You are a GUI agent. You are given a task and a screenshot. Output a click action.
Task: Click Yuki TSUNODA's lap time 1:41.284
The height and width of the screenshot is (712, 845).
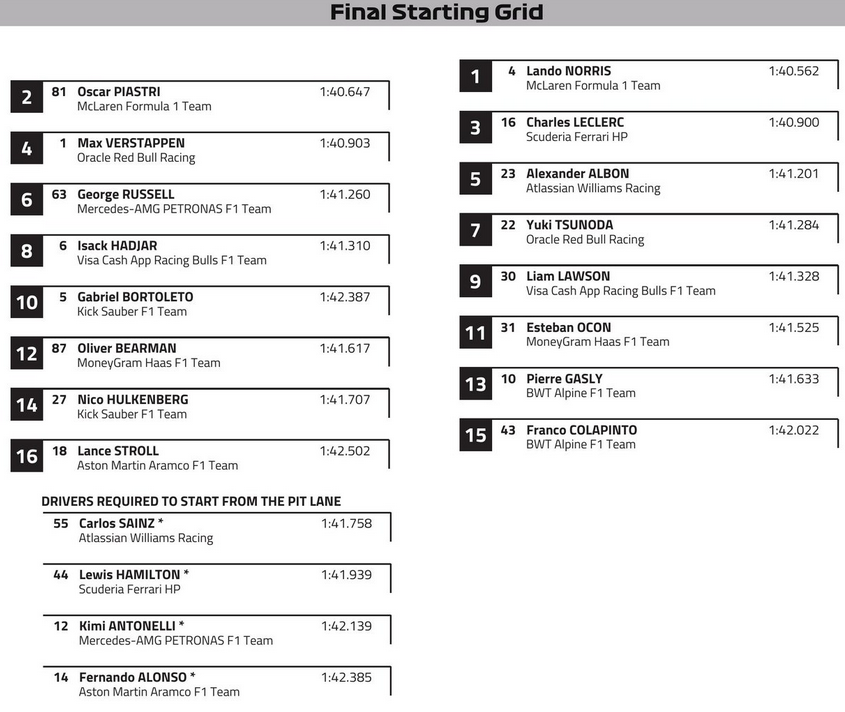pyautogui.click(x=793, y=225)
